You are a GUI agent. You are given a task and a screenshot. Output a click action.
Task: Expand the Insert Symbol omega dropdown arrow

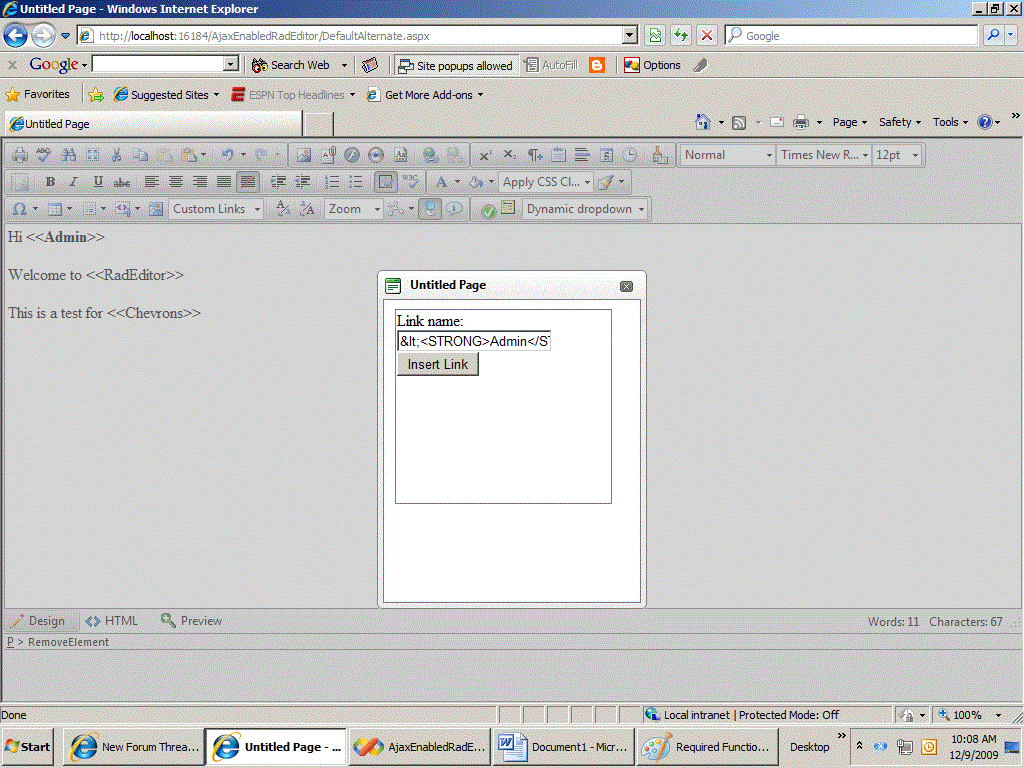(35, 209)
